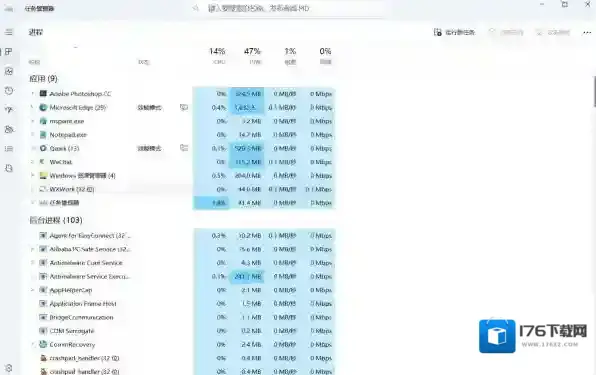The width and height of the screenshot is (596, 375).
Task: Open the Details page from sidebar
Action: pos(9,149)
